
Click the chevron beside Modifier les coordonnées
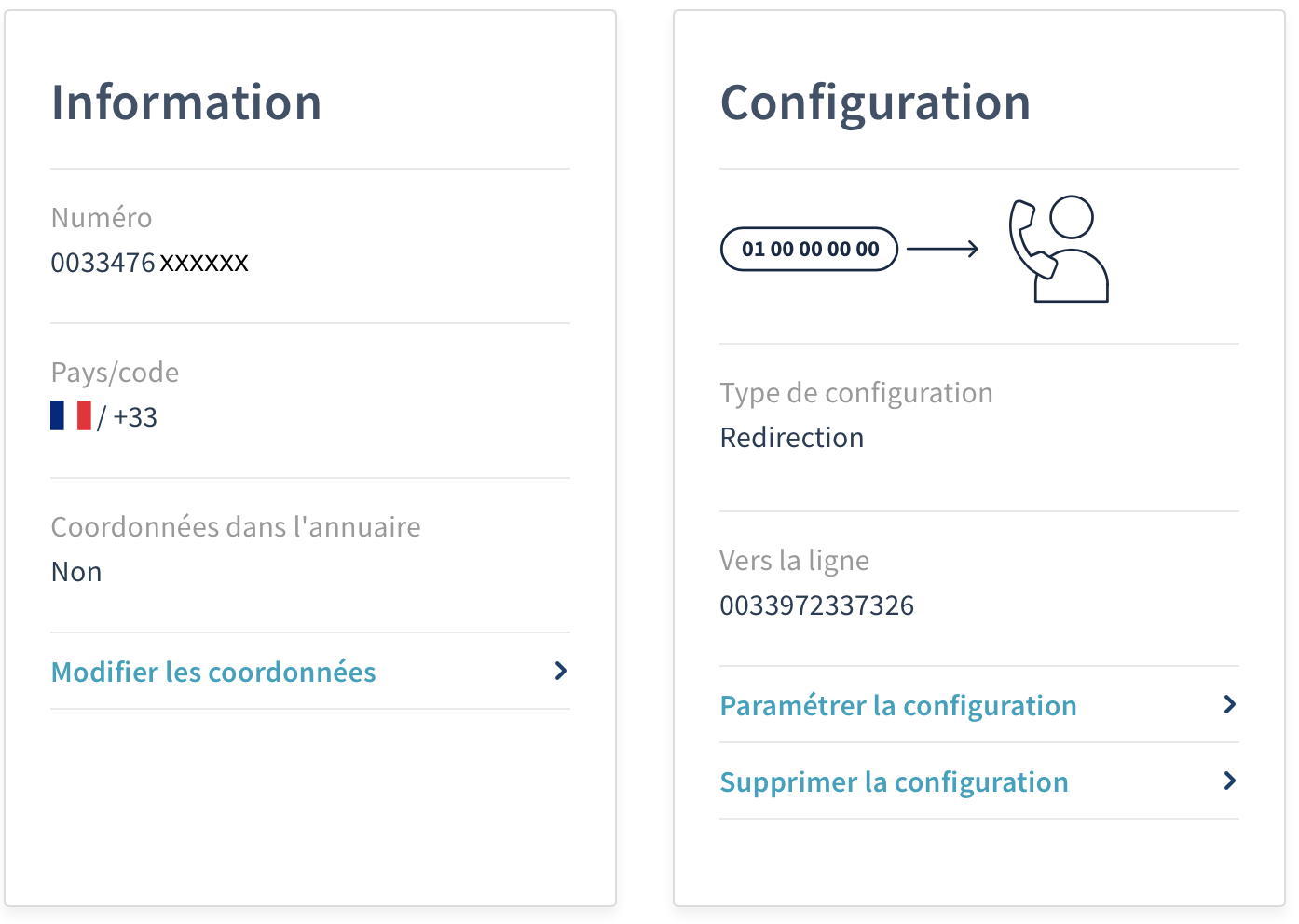tap(560, 671)
